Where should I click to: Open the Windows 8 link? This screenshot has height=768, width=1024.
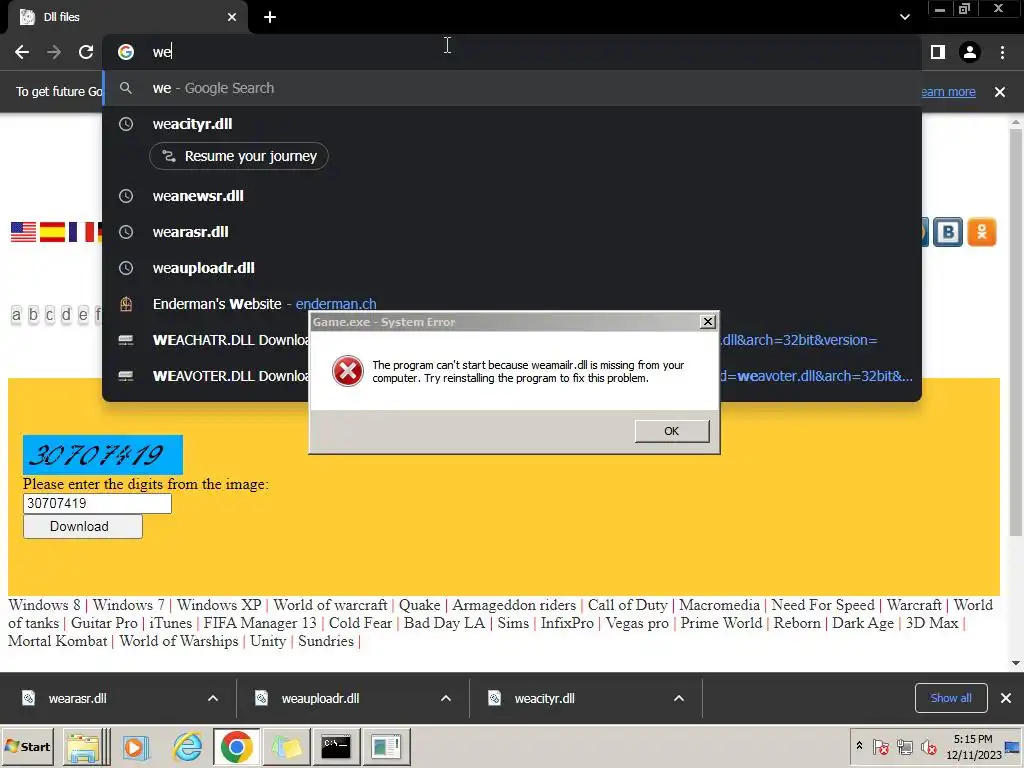coord(44,605)
